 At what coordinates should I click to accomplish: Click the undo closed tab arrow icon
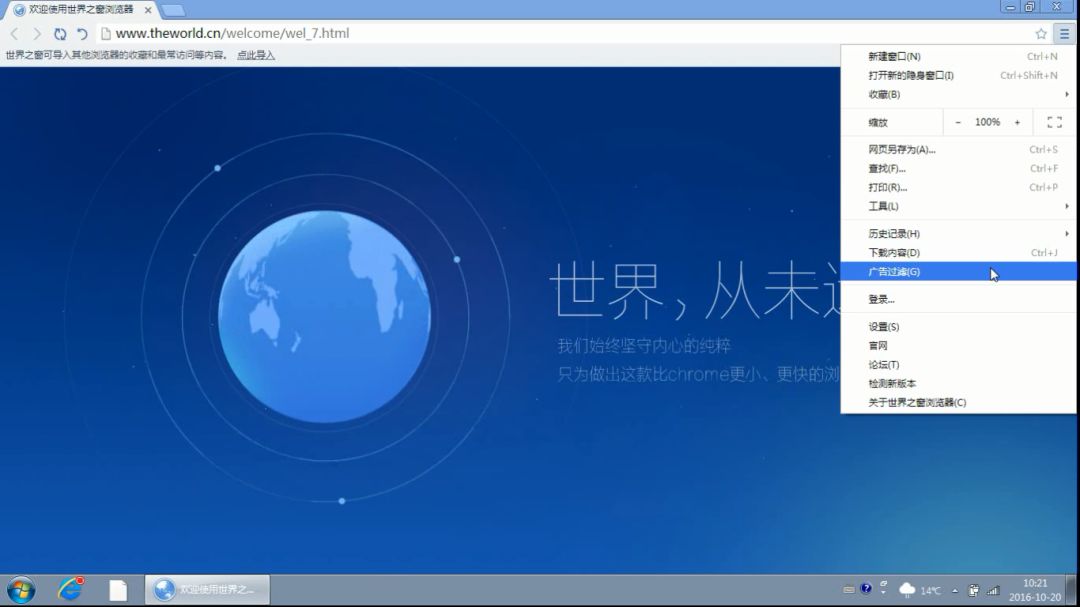click(82, 34)
